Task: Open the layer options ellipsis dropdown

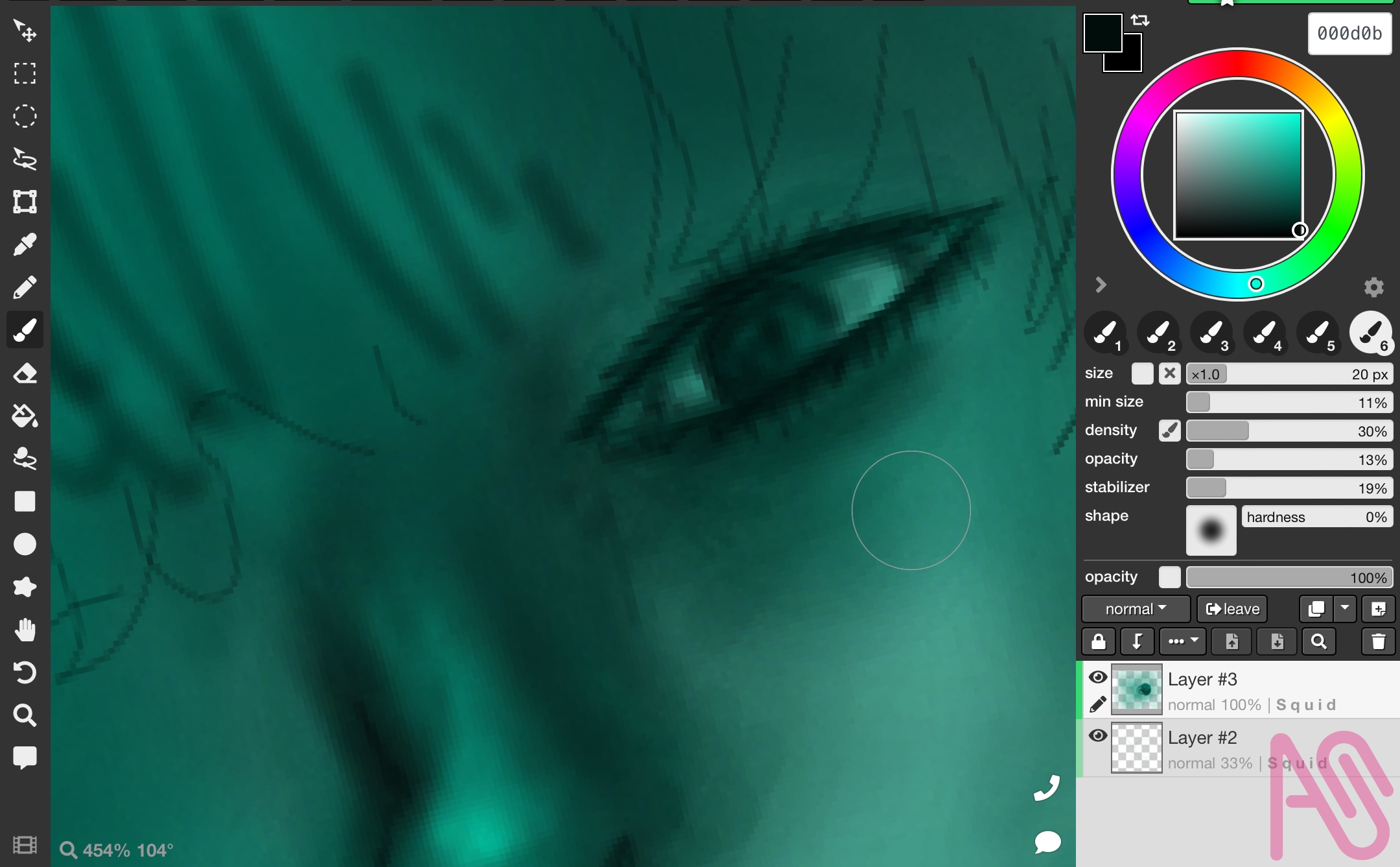Action: [1182, 641]
